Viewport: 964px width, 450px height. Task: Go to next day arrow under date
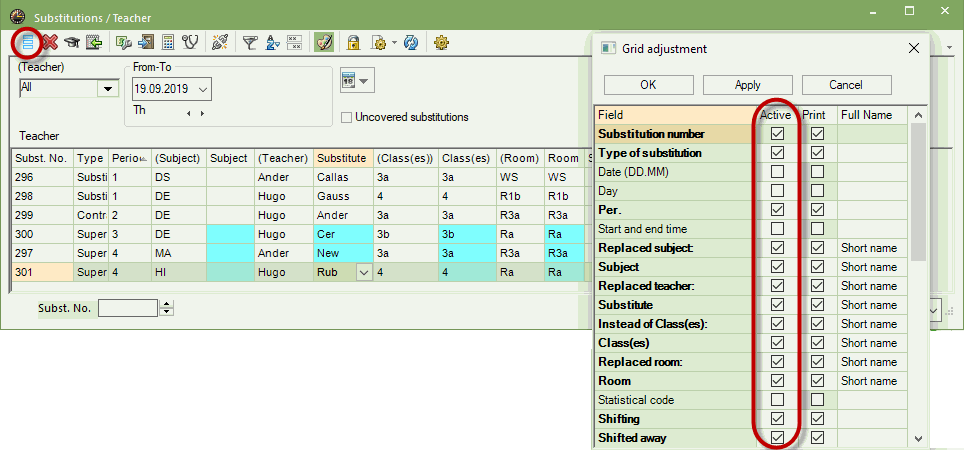[202, 113]
